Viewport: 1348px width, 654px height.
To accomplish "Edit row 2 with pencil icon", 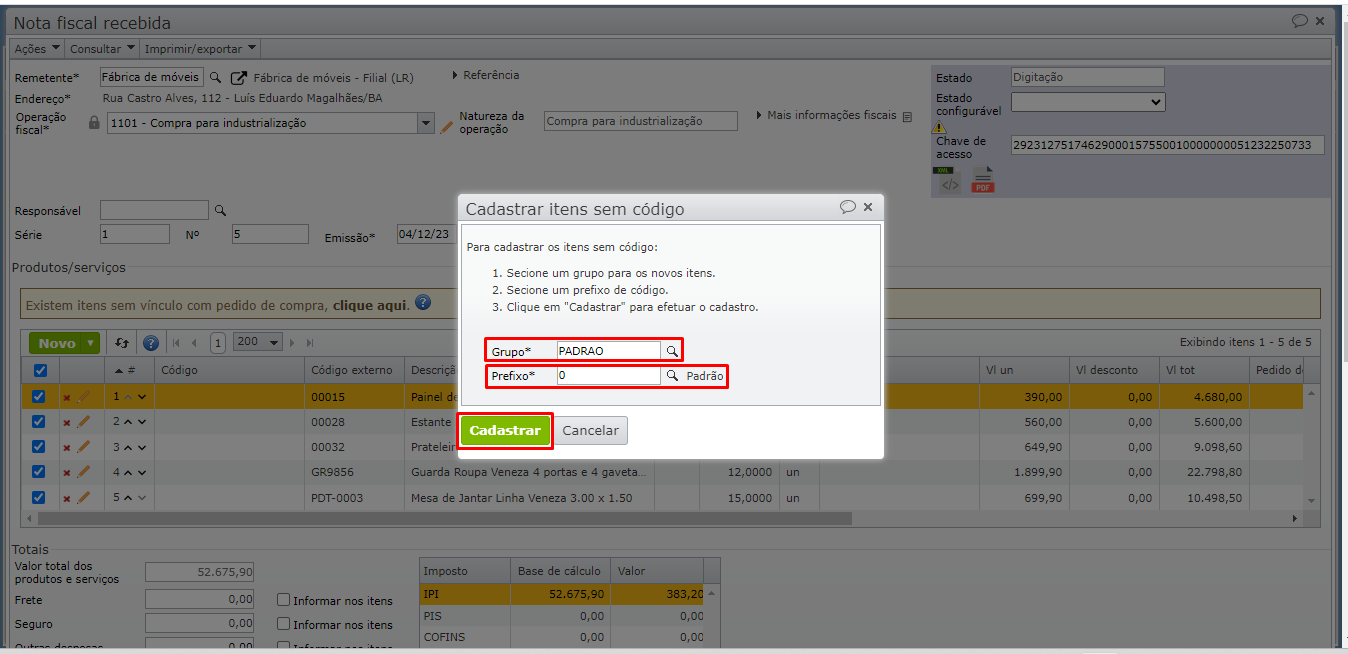I will tap(84, 422).
